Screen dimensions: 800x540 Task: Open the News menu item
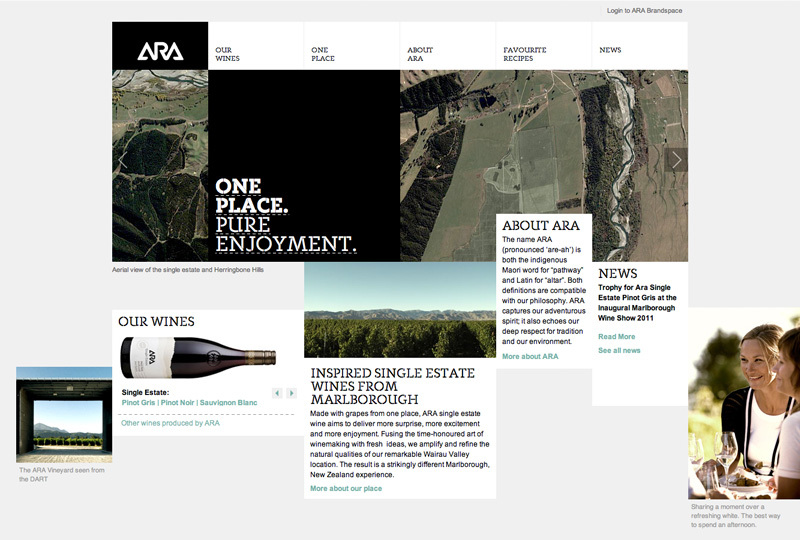610,50
